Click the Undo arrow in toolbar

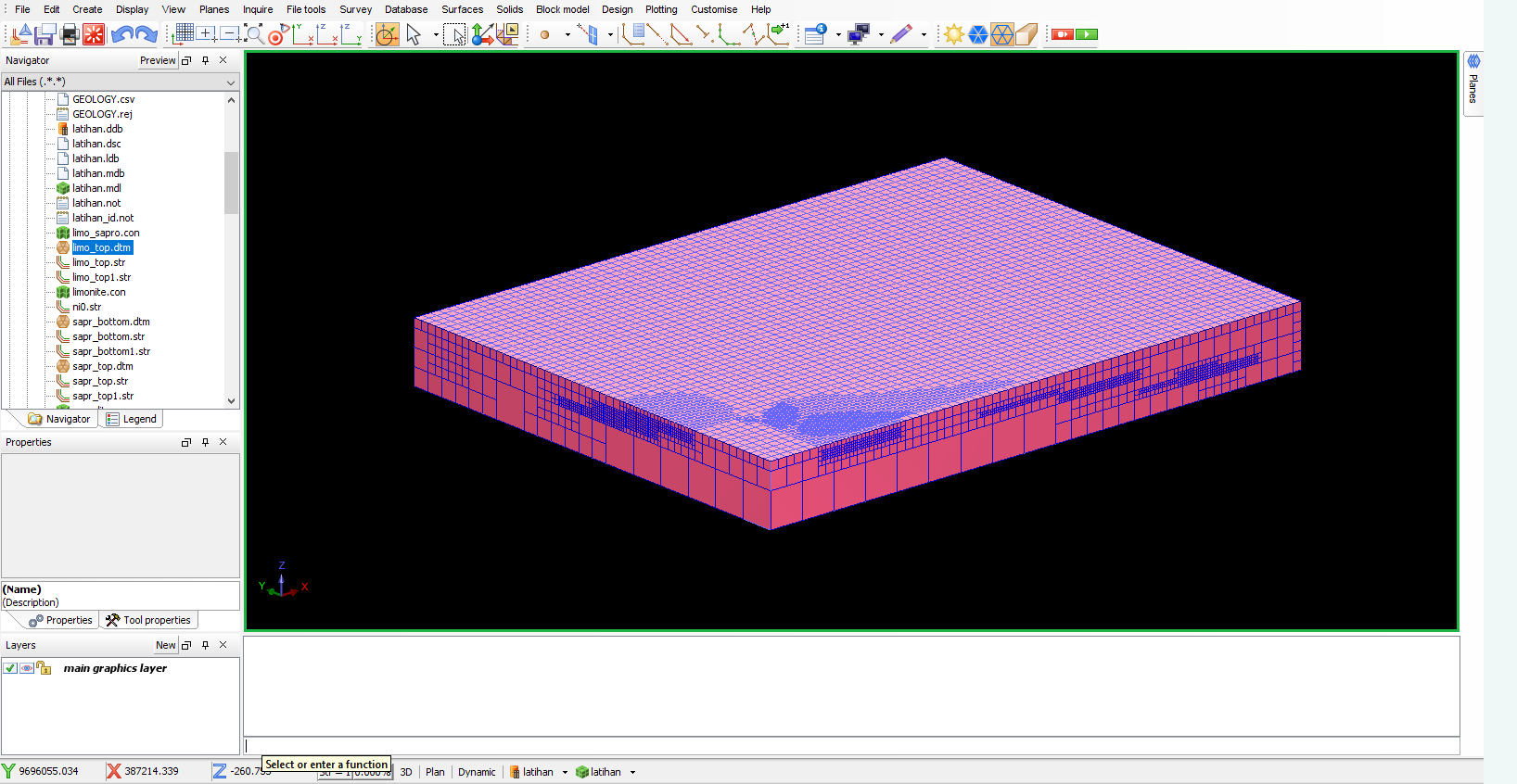coord(121,35)
